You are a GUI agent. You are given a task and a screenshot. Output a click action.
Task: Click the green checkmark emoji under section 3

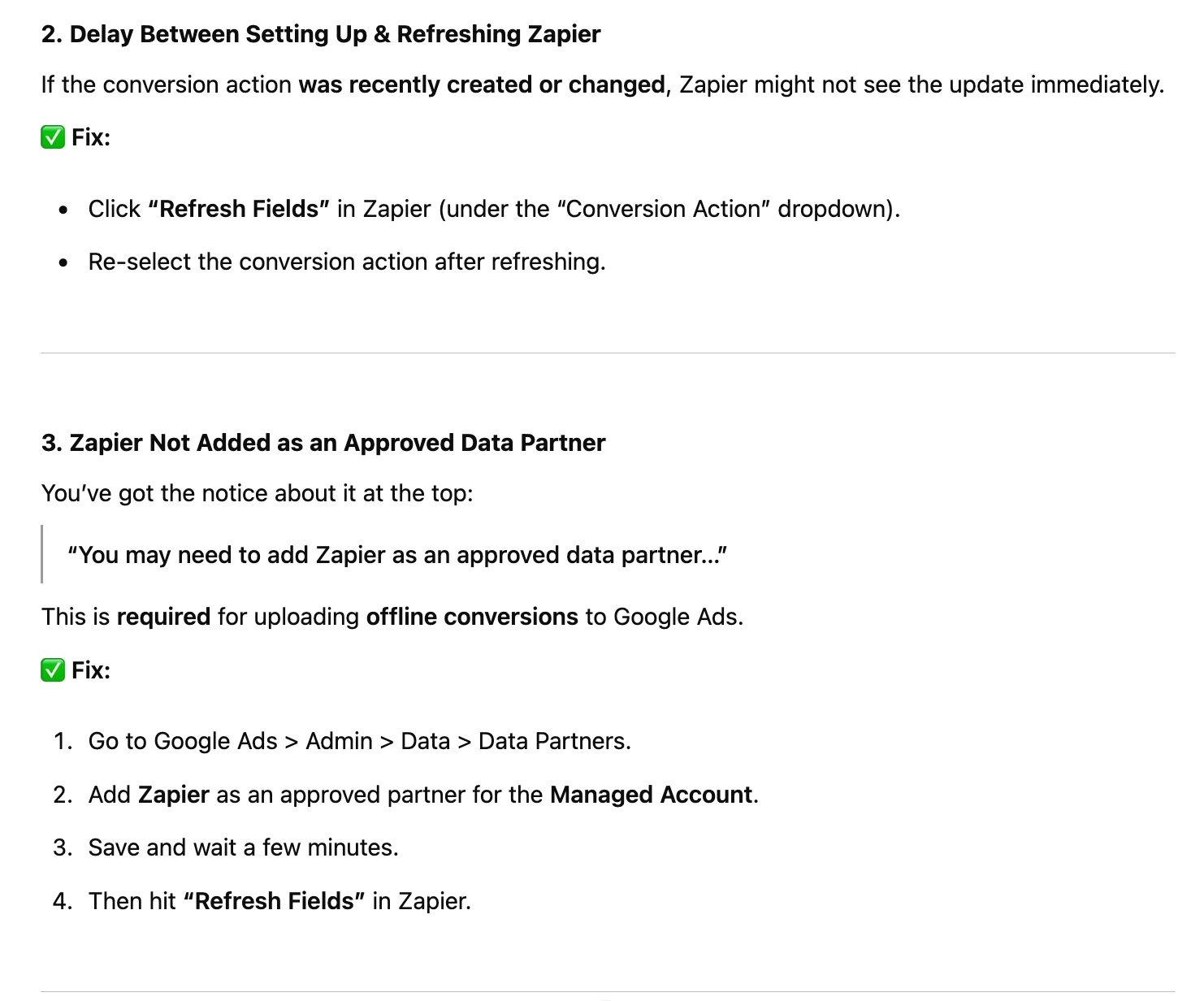pos(53,670)
